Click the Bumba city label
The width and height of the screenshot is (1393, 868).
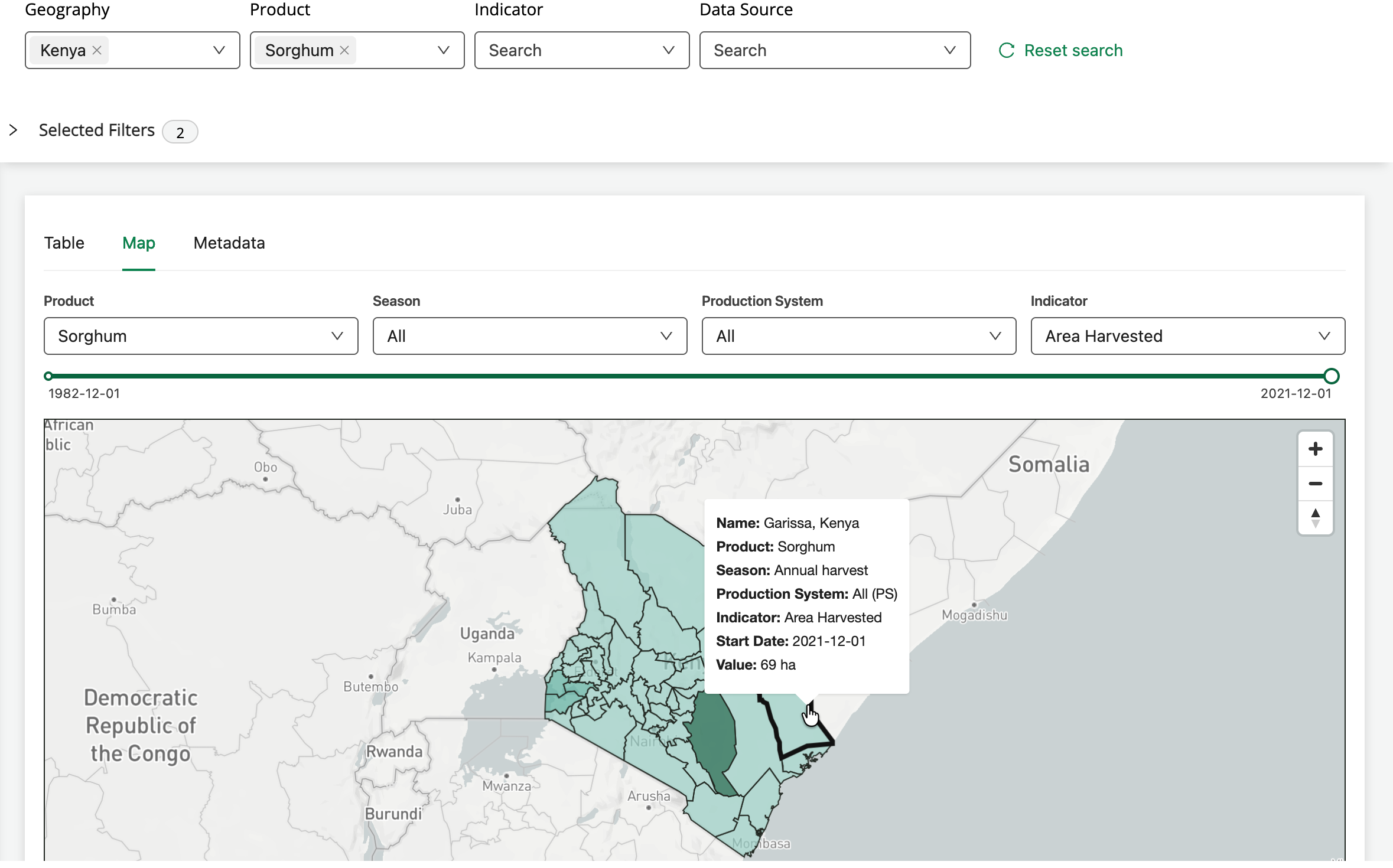(114, 609)
